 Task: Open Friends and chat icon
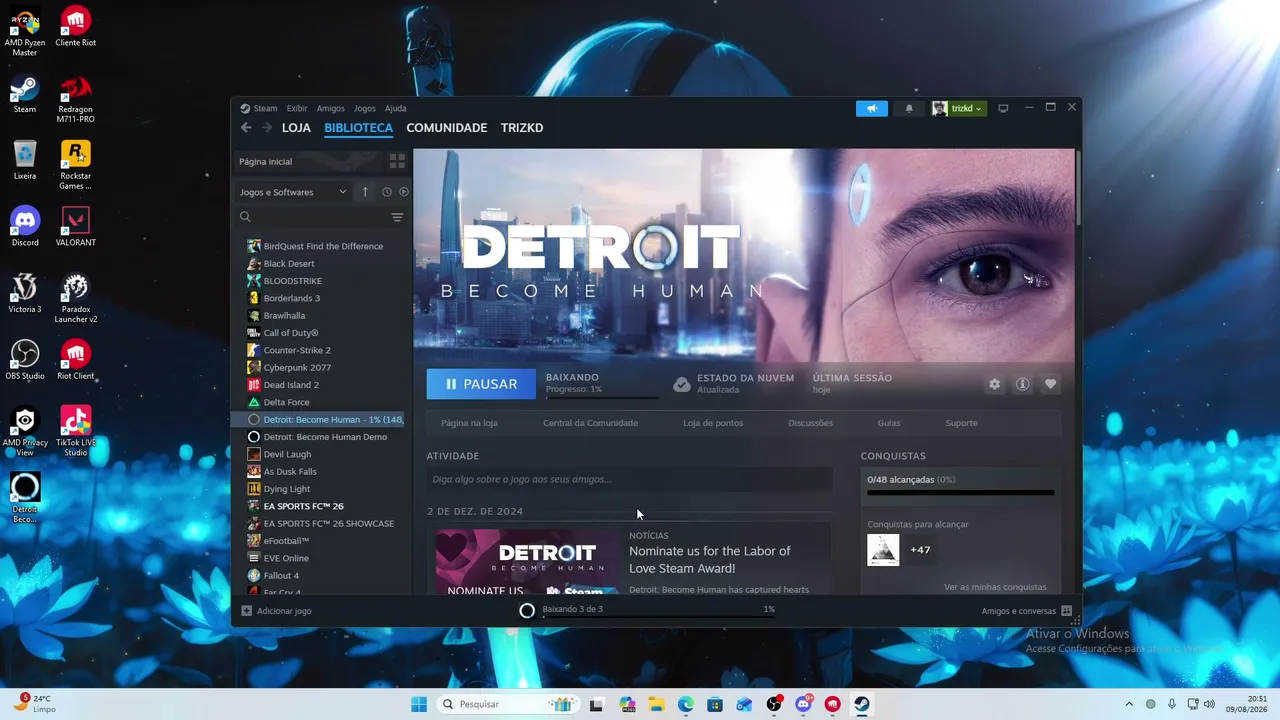(1066, 611)
